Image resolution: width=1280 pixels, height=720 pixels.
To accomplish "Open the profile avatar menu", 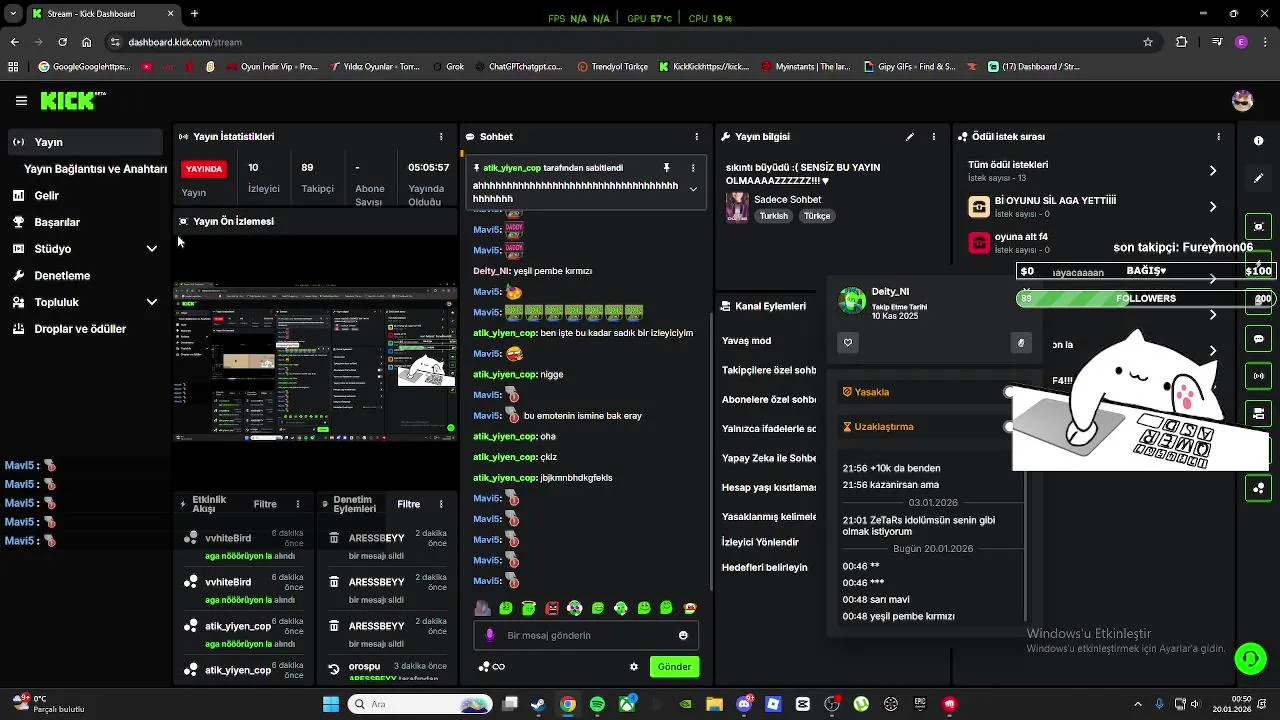I will point(1243,100).
